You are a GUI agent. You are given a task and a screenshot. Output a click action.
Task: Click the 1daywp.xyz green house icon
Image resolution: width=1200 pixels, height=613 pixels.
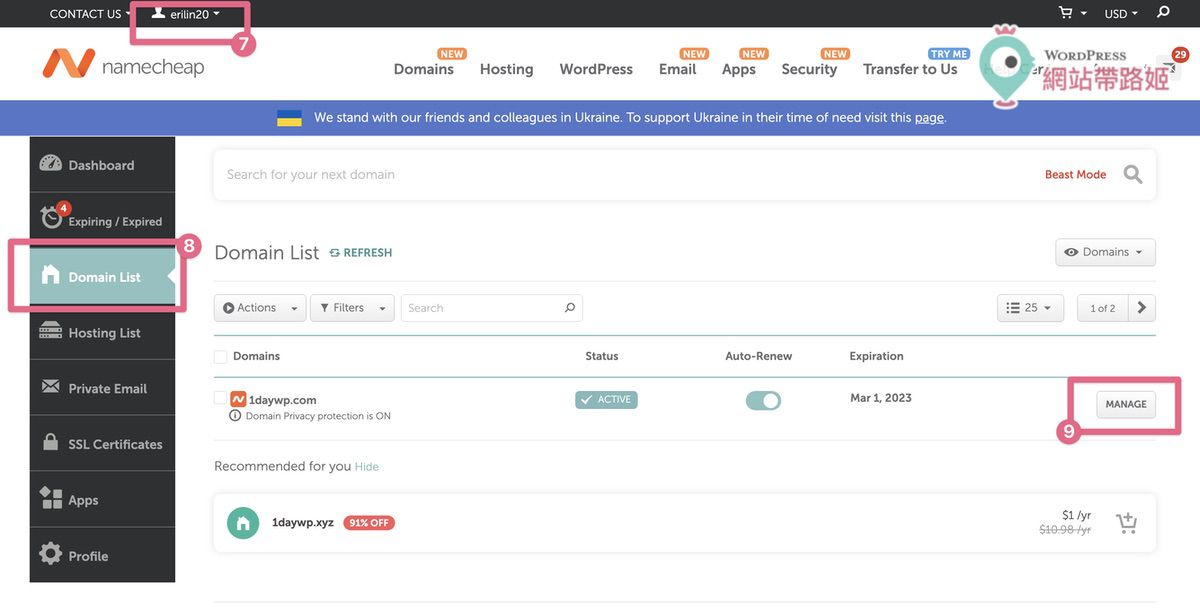coord(243,522)
